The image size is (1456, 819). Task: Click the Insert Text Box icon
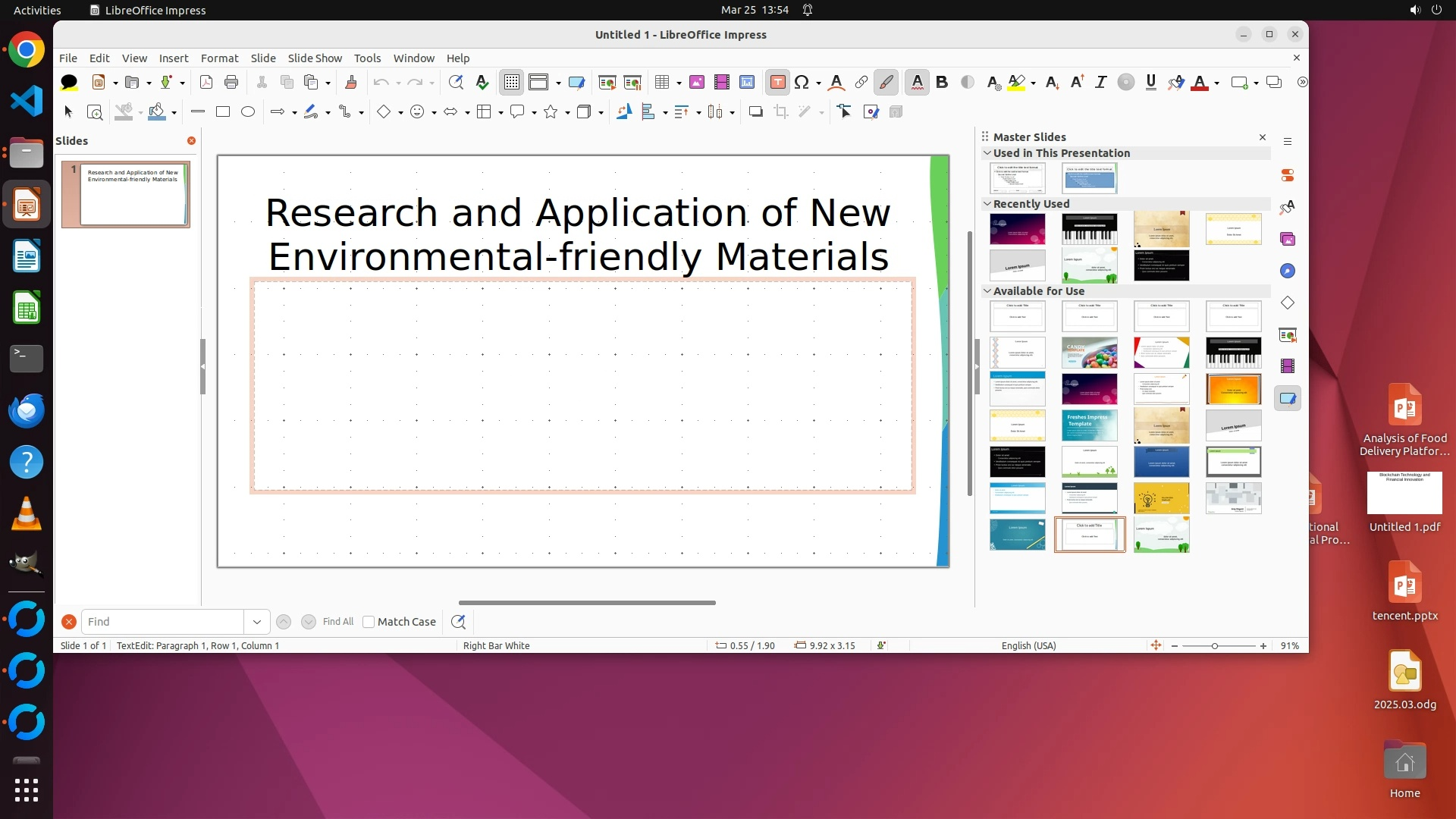point(777,82)
